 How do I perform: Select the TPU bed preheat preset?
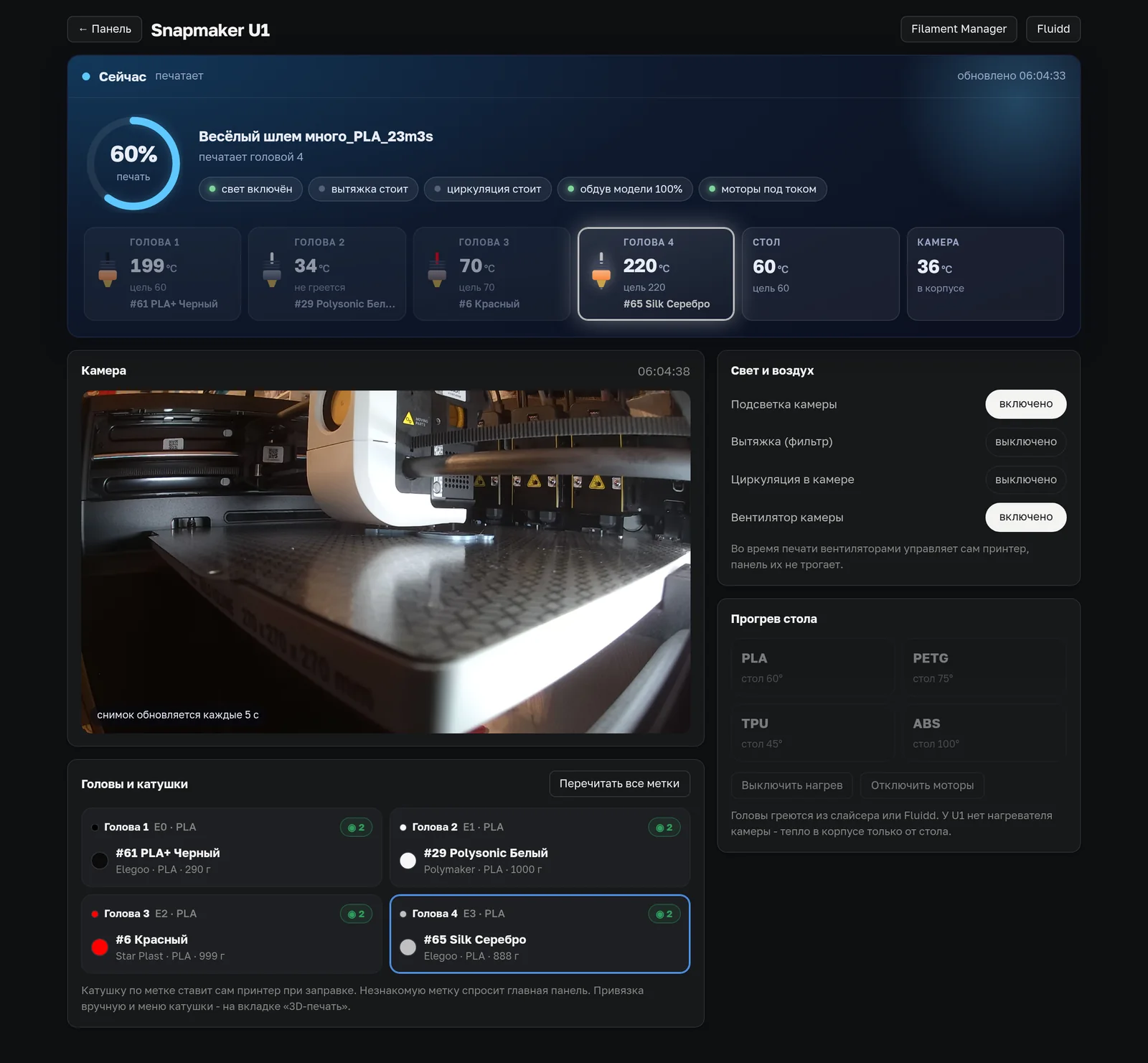(813, 733)
